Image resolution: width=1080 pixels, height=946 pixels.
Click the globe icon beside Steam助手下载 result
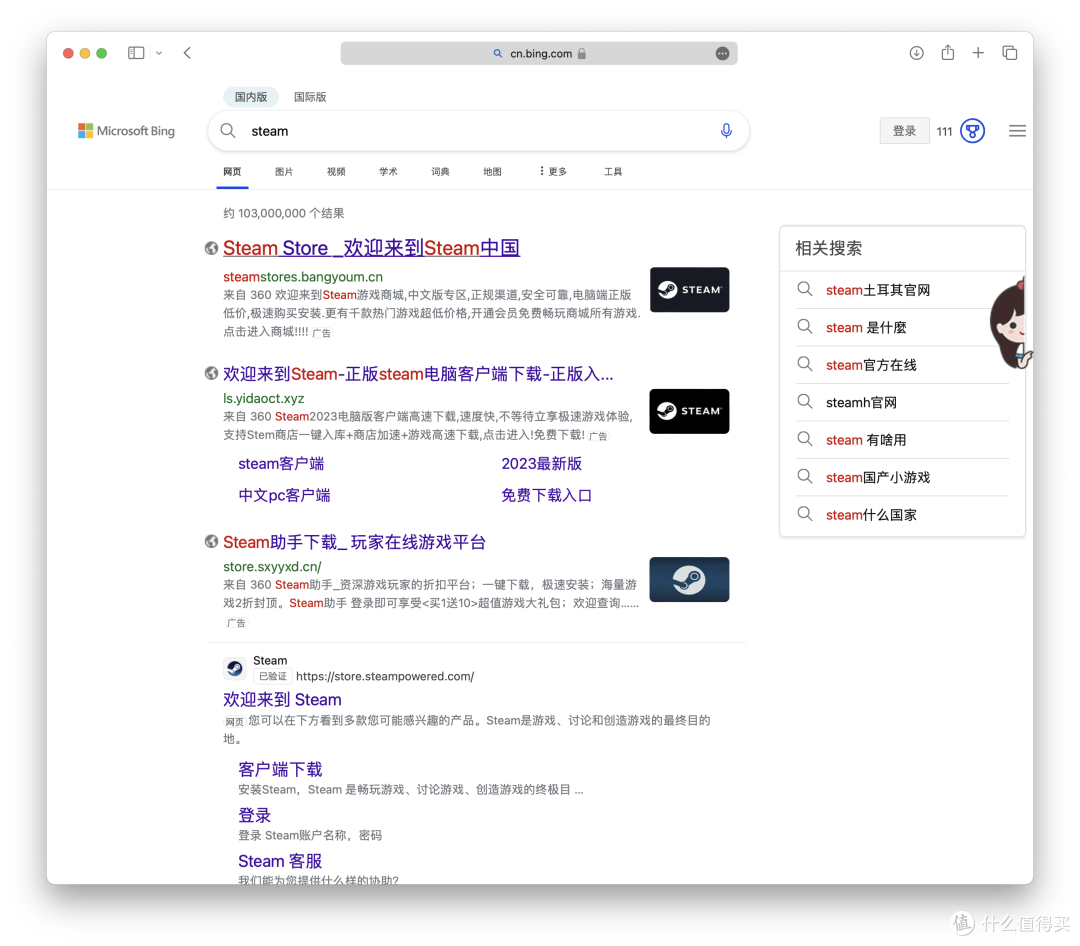tap(211, 542)
